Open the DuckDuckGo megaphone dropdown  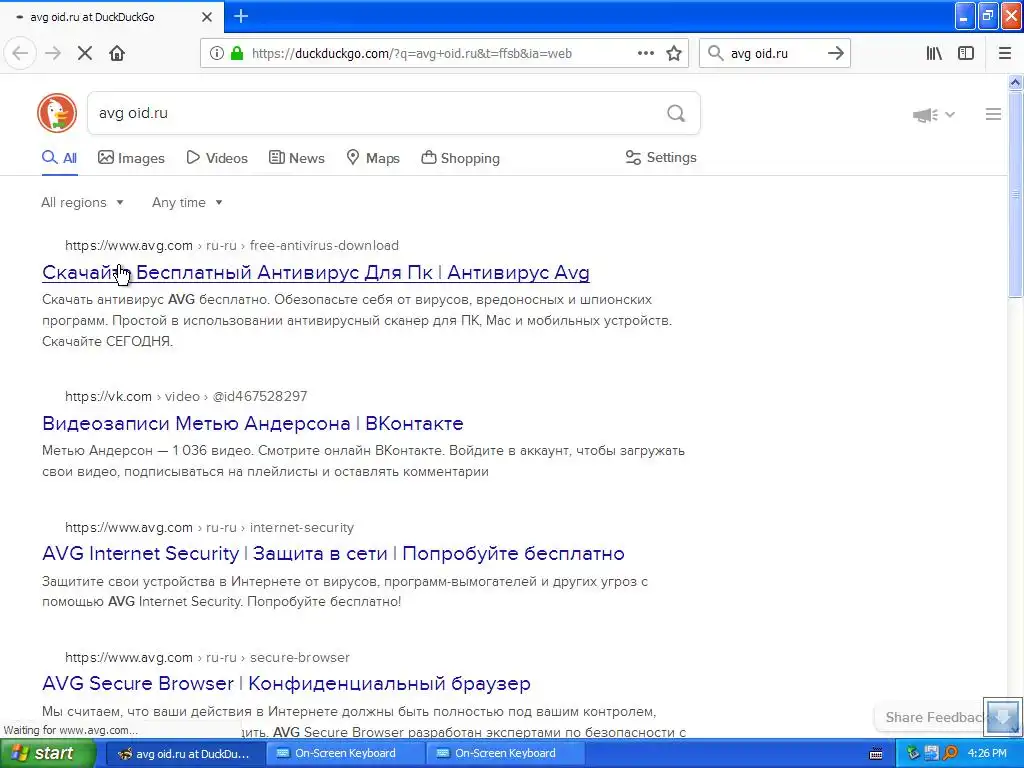(x=933, y=115)
